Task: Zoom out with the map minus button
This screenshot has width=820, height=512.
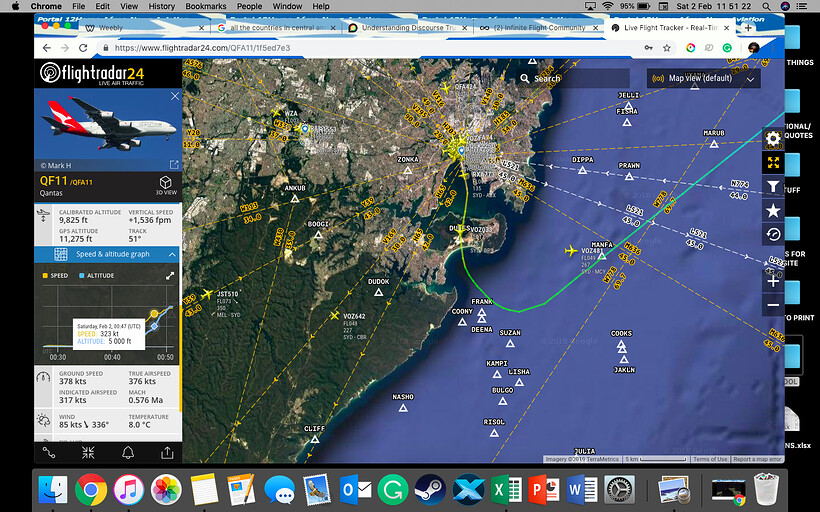Action: [773, 305]
